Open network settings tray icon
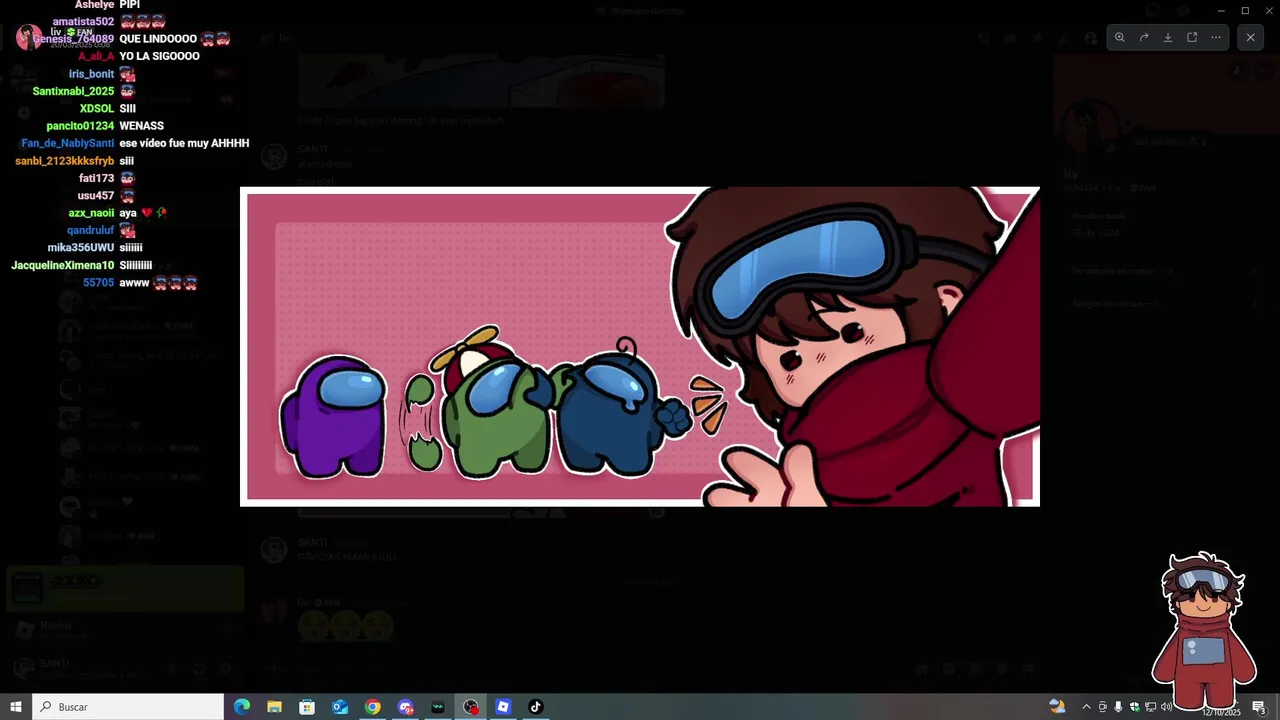 (1150, 707)
